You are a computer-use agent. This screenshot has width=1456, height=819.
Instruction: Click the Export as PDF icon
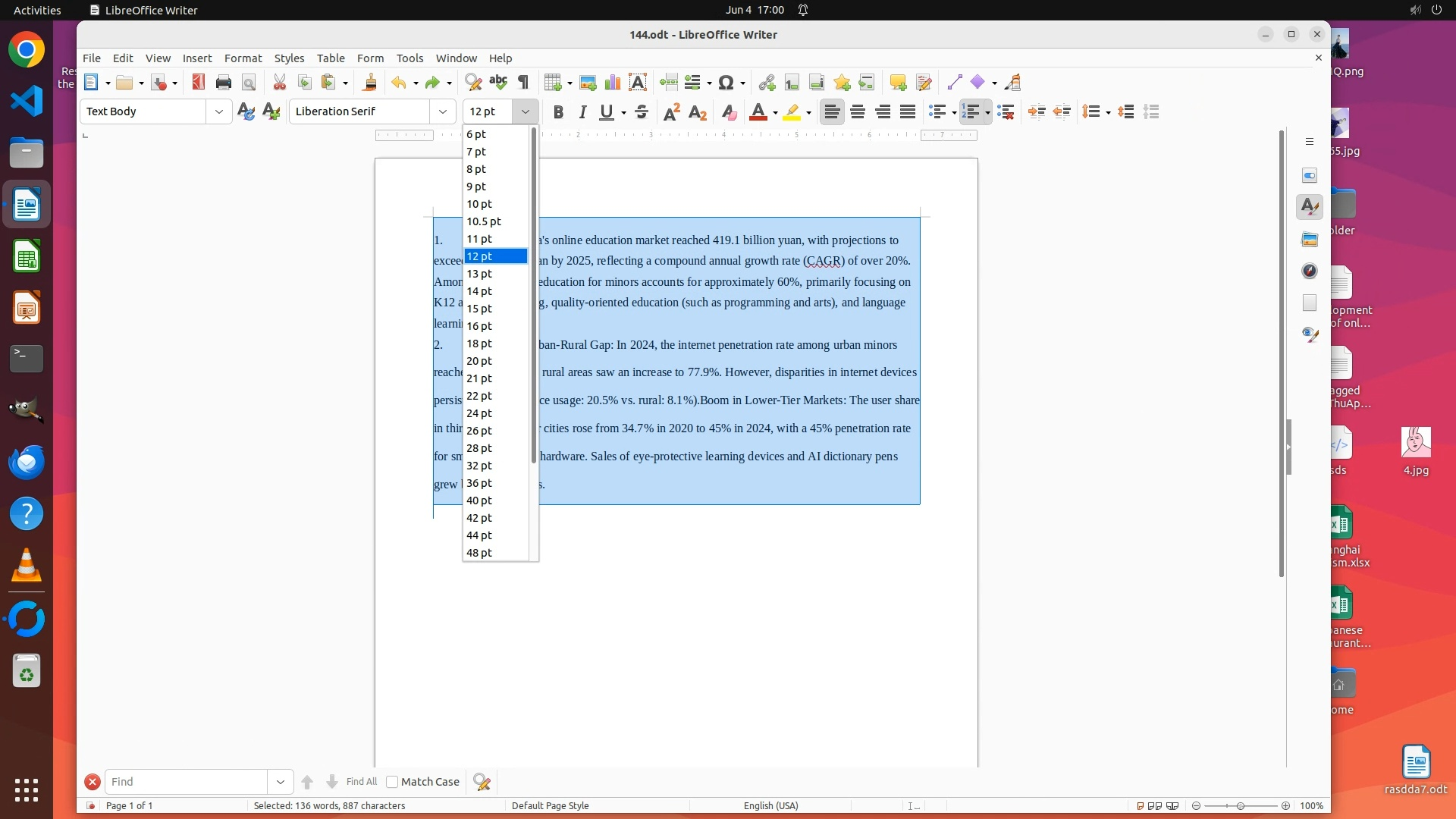click(x=199, y=83)
